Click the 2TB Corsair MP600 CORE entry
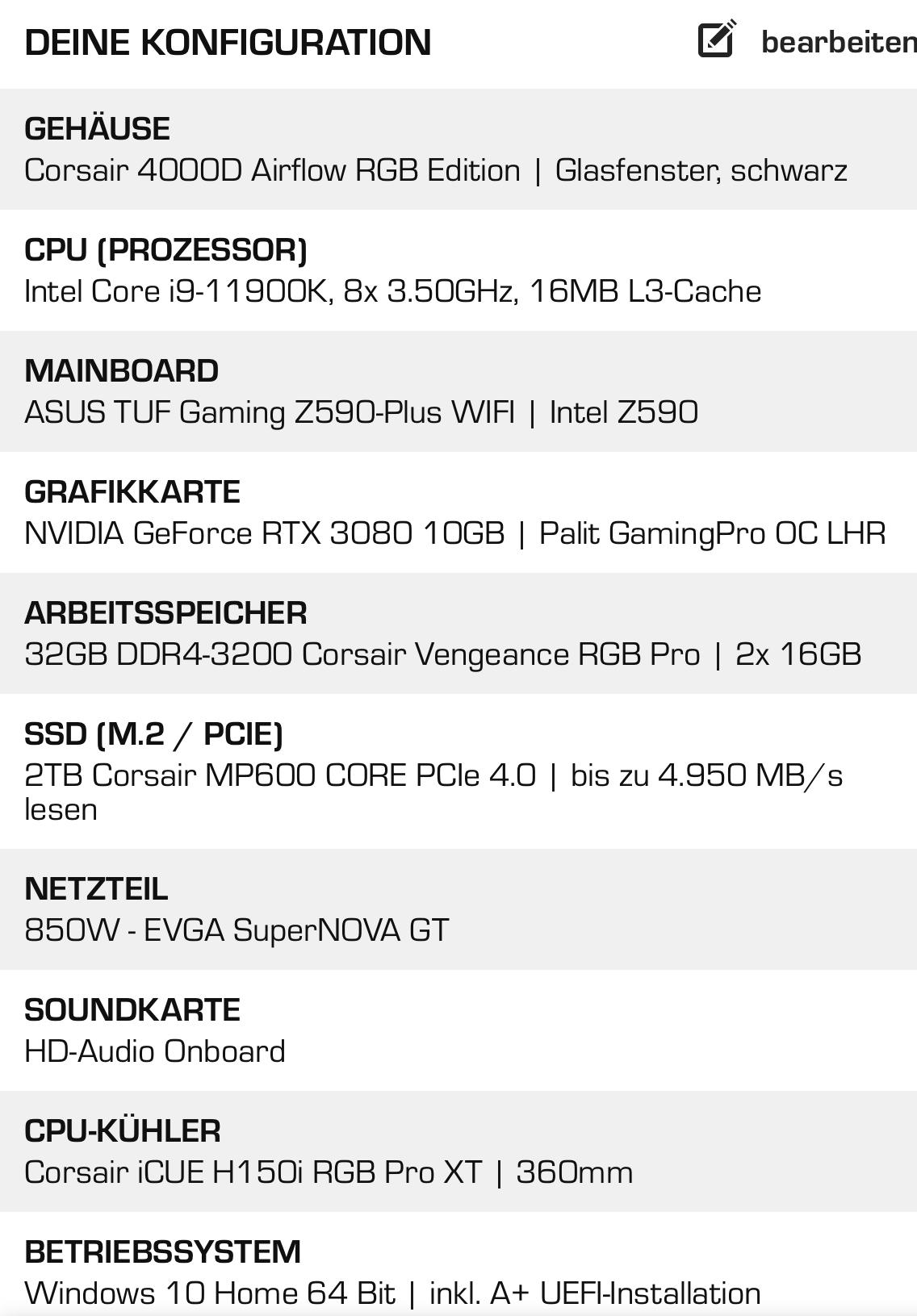 [433, 792]
